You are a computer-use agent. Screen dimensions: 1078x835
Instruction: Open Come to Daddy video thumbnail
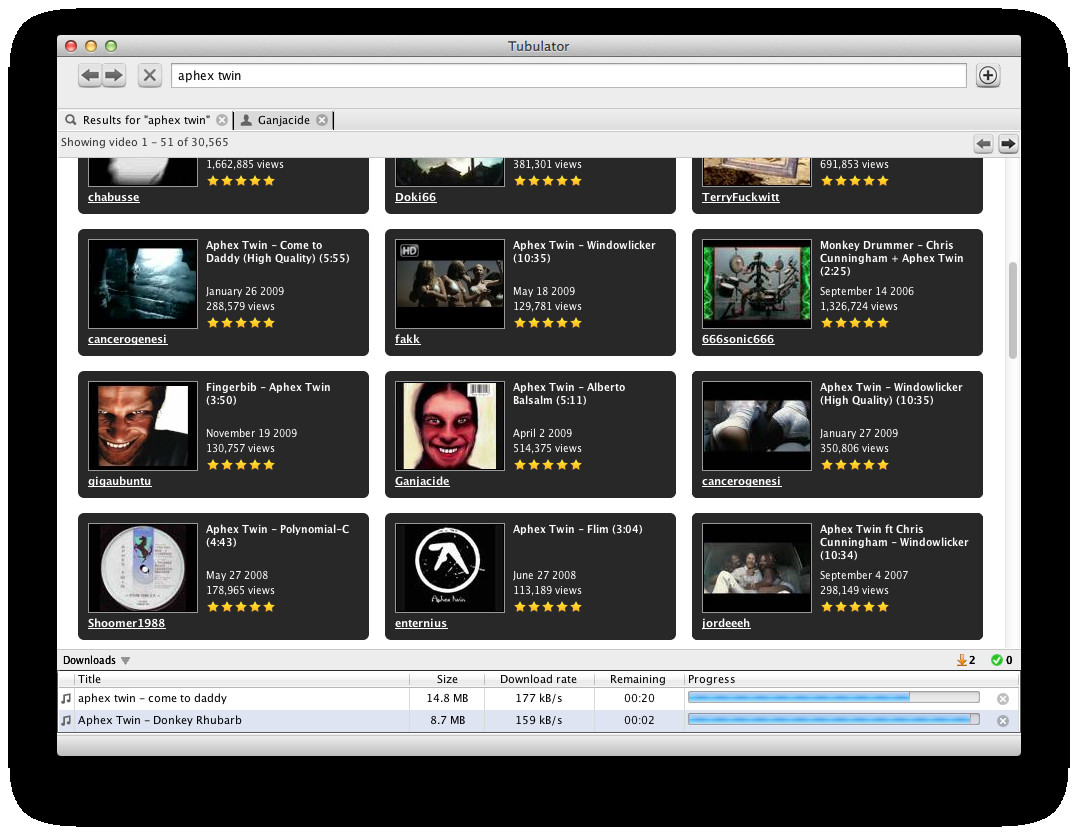coord(143,284)
